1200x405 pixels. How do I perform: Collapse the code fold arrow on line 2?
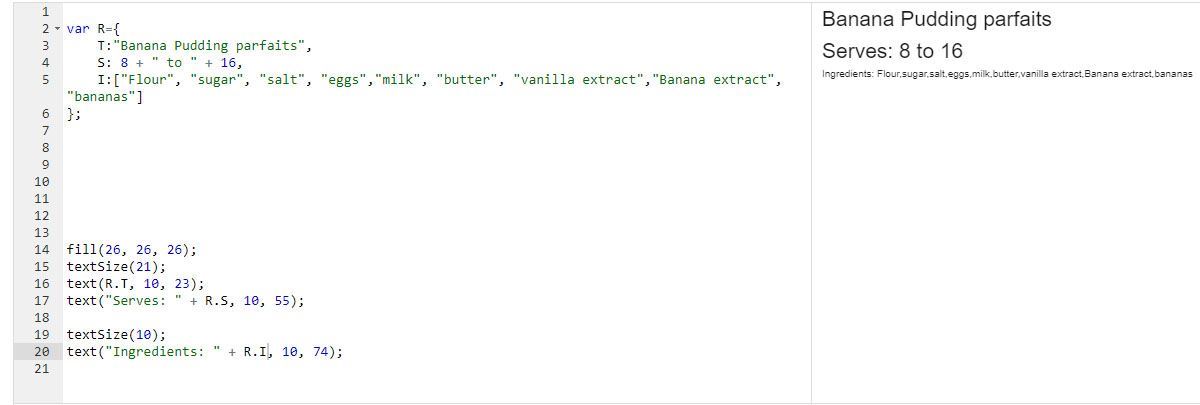click(x=57, y=29)
